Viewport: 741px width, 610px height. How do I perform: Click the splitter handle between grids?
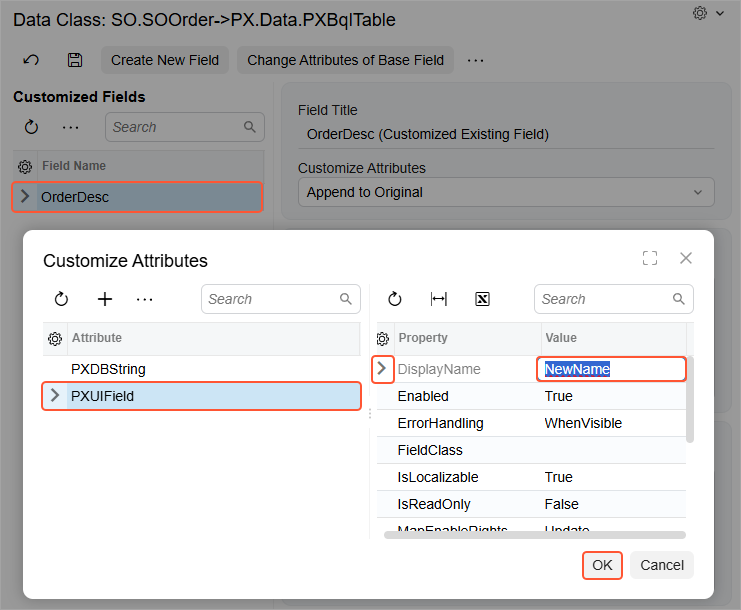coord(370,413)
